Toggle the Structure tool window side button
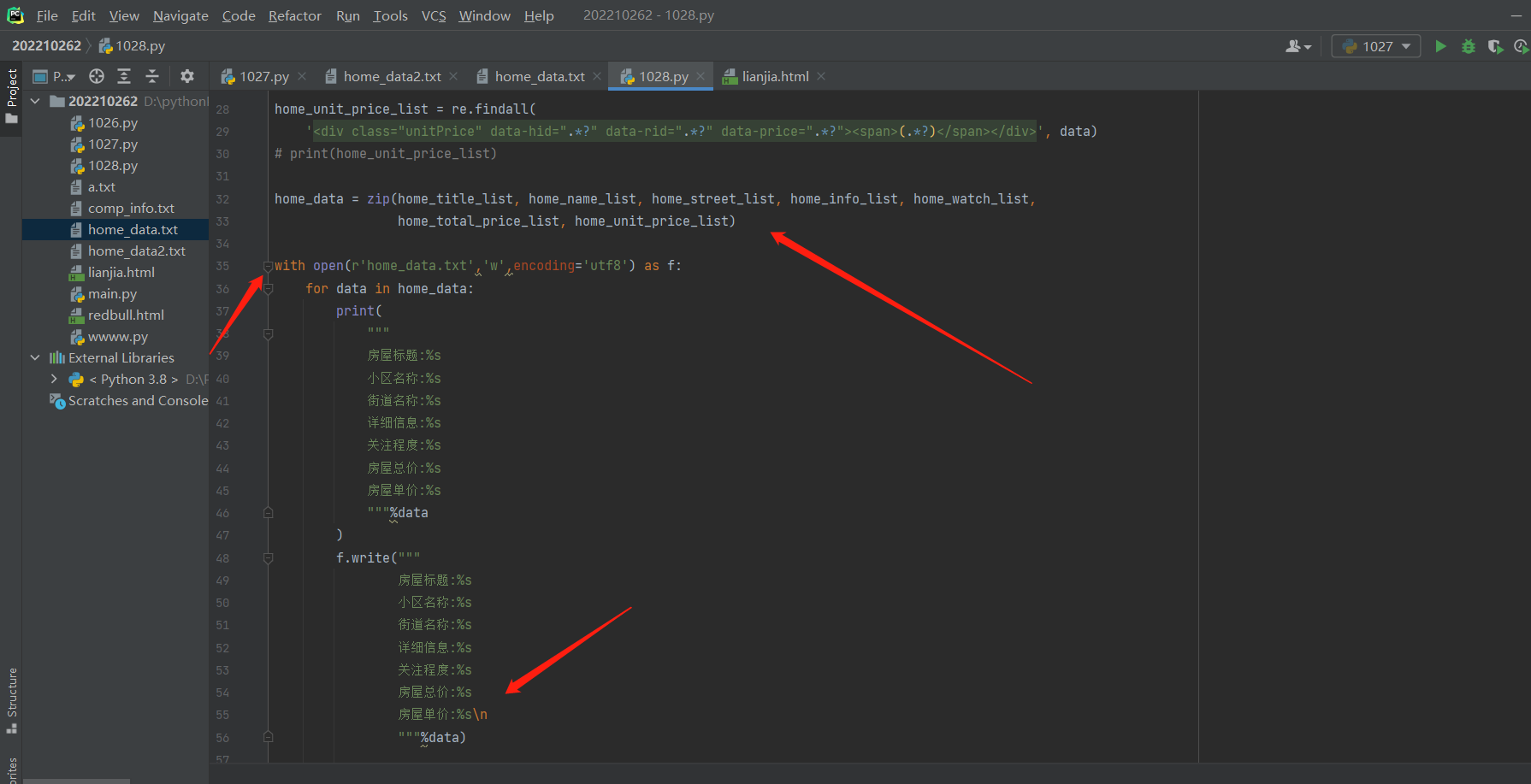The image size is (1531, 784). pos(11,700)
